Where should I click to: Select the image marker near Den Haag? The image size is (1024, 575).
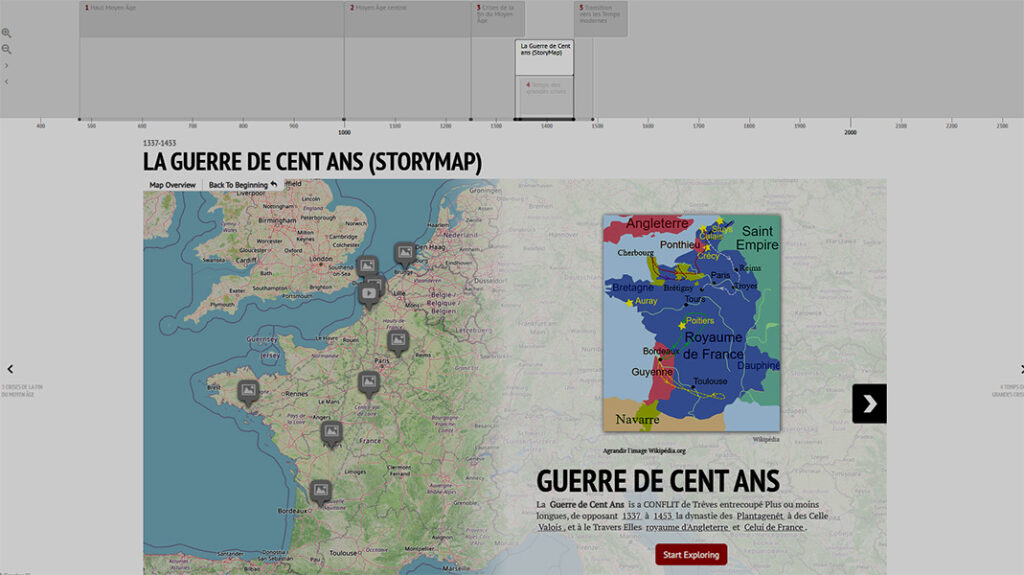405,254
